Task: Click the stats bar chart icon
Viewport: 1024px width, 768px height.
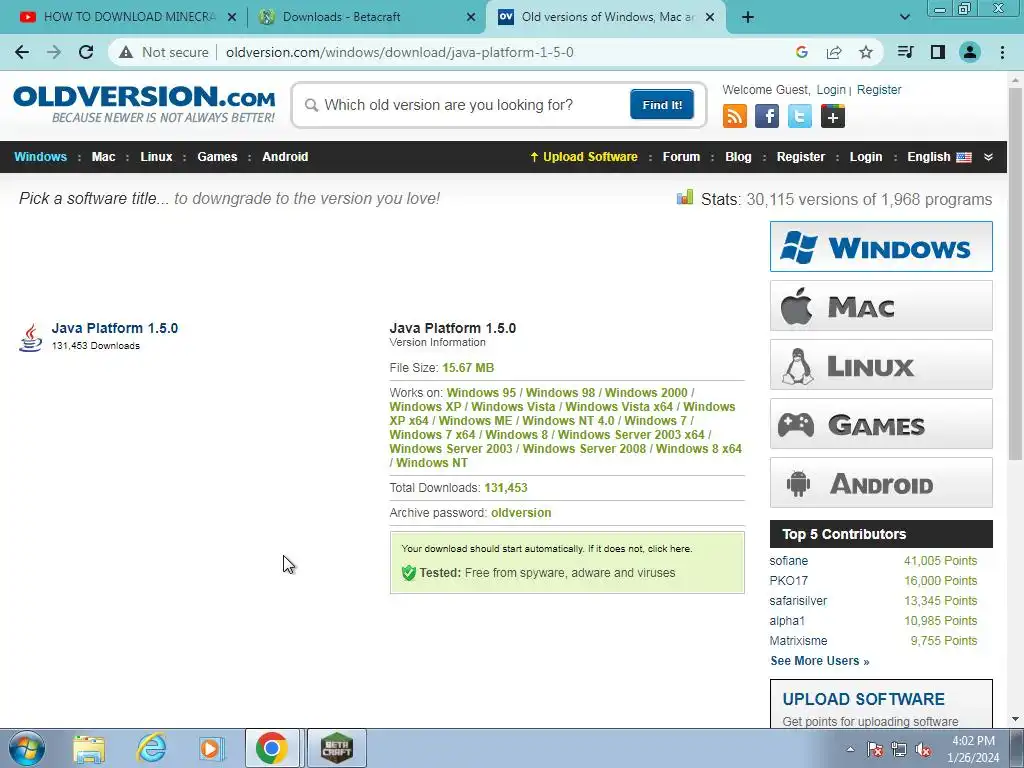Action: (684, 197)
